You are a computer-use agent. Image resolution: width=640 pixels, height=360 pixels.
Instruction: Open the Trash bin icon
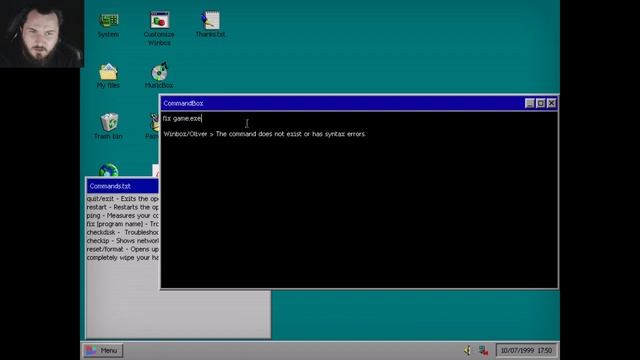108,126
